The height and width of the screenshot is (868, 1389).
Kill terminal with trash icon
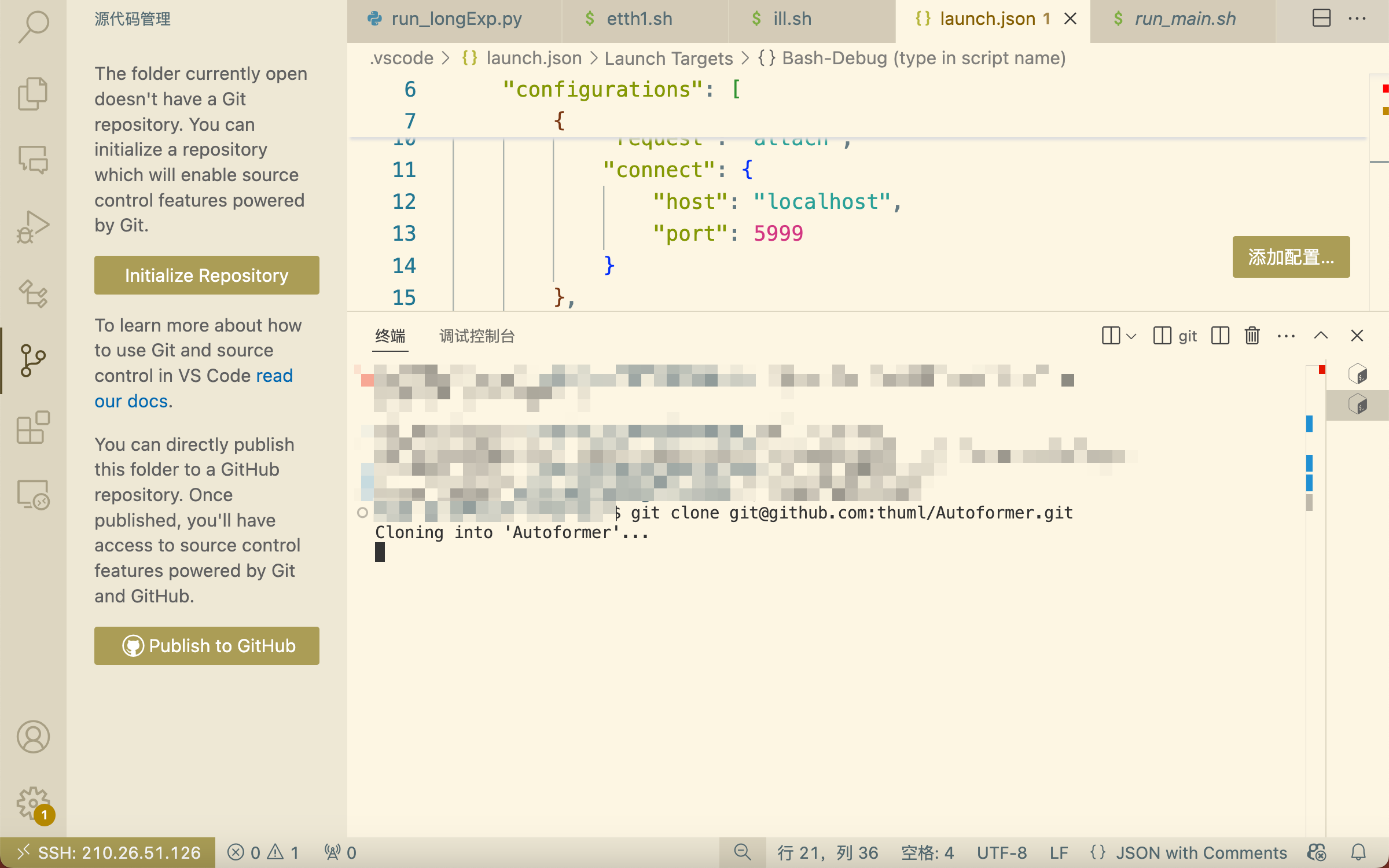tap(1252, 336)
